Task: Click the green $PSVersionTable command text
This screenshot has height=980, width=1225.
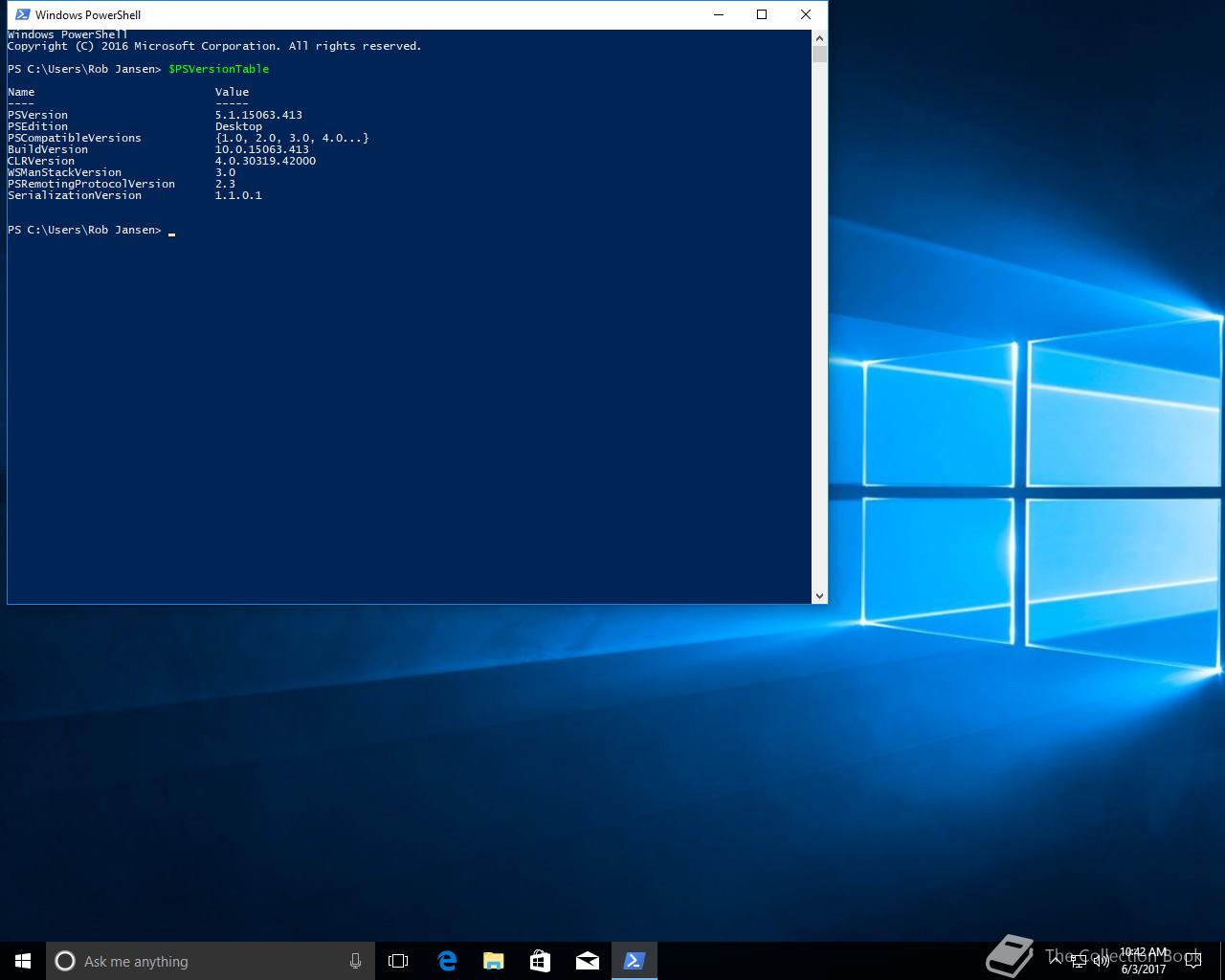Action: tap(218, 68)
